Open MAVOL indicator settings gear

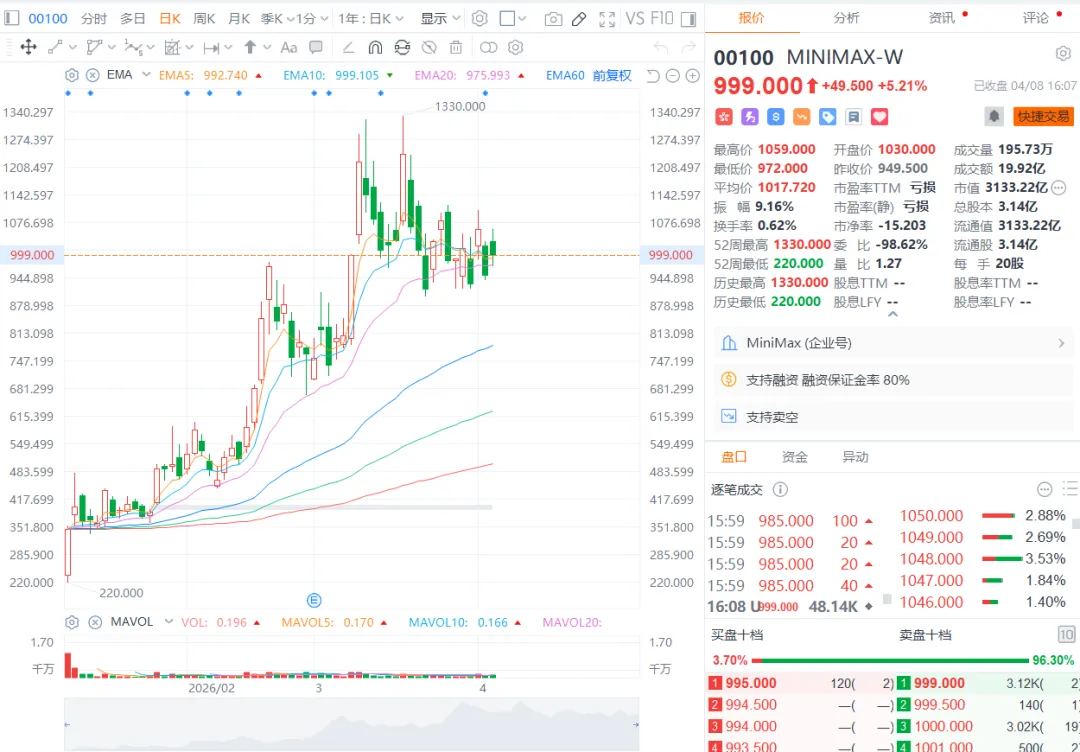(72, 623)
